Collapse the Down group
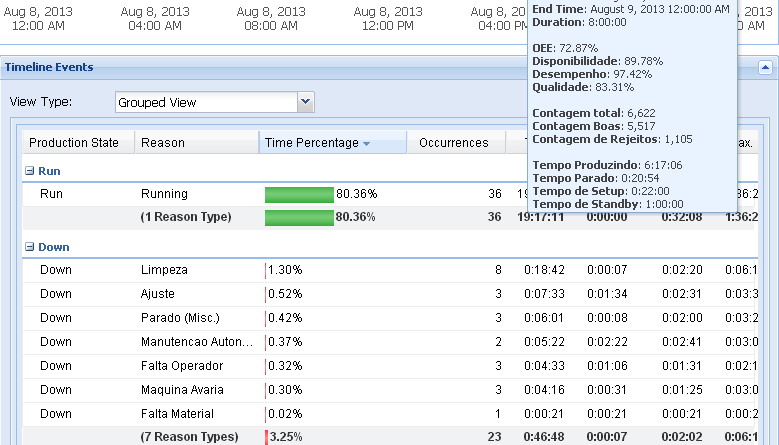Screen dimensions: 779x445 pyautogui.click(x=30, y=246)
